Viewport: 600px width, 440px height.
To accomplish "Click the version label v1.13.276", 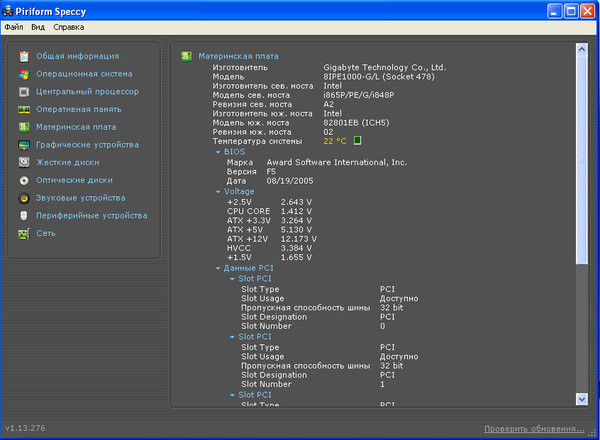I will [25, 428].
